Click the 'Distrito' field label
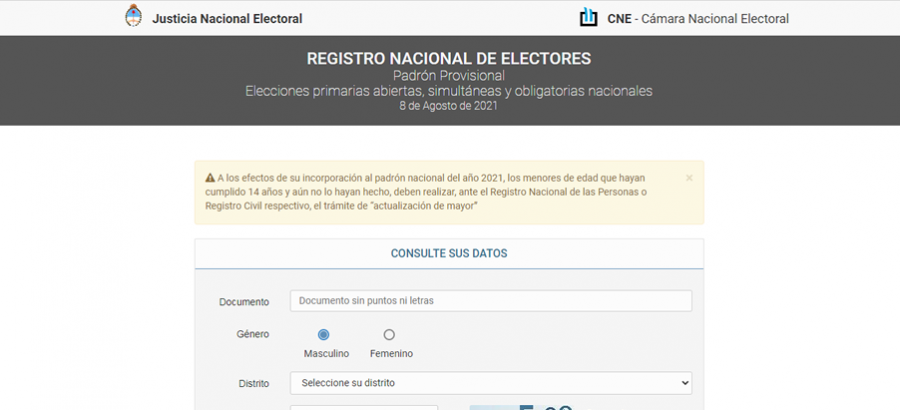The height and width of the screenshot is (410, 900). coord(254,383)
